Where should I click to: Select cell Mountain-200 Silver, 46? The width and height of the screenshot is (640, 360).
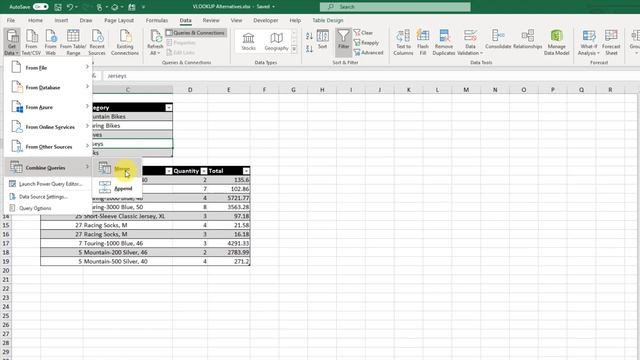tap(127, 252)
